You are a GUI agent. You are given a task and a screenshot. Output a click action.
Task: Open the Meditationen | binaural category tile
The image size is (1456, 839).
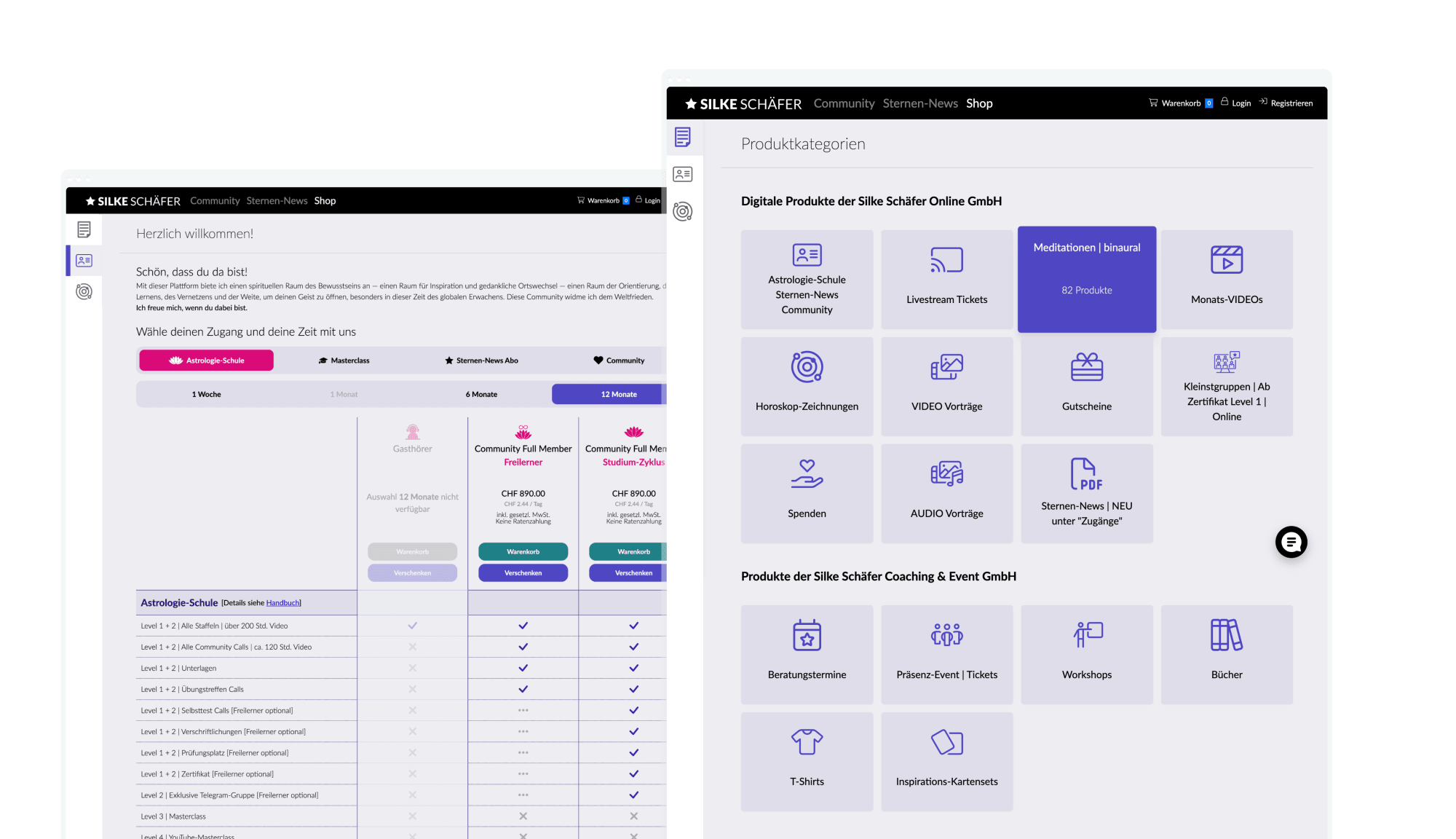pyautogui.click(x=1086, y=280)
